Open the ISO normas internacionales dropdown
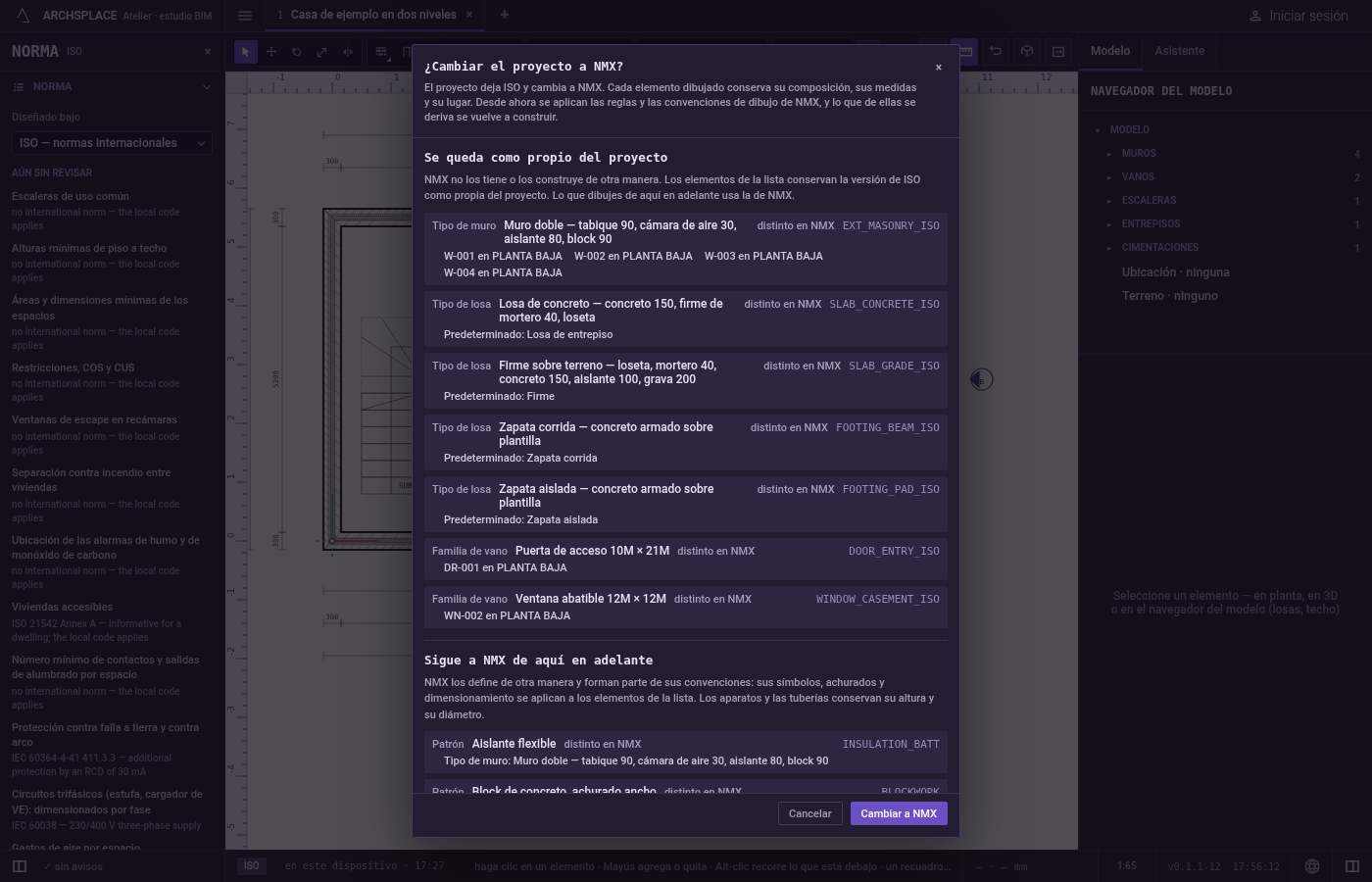Viewport: 1372px width, 882px height. click(x=113, y=143)
